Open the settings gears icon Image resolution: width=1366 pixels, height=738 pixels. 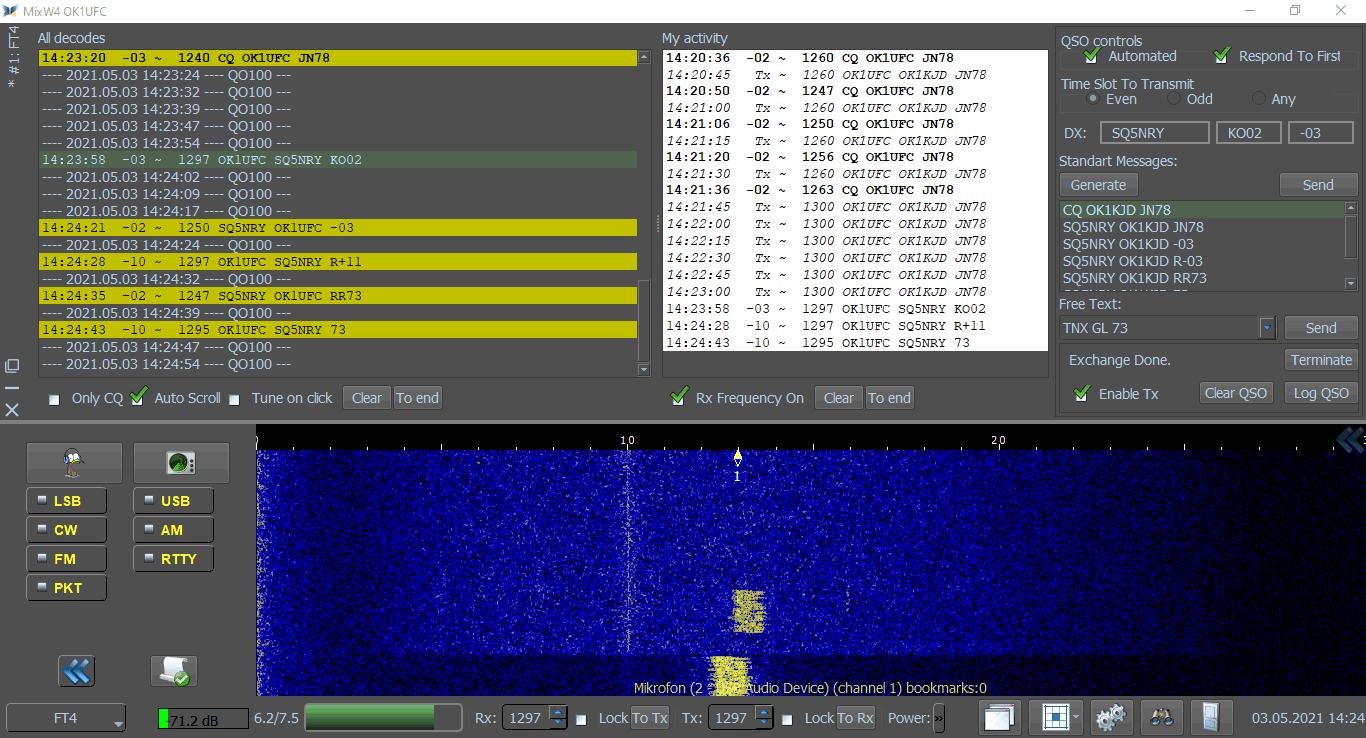(1111, 717)
